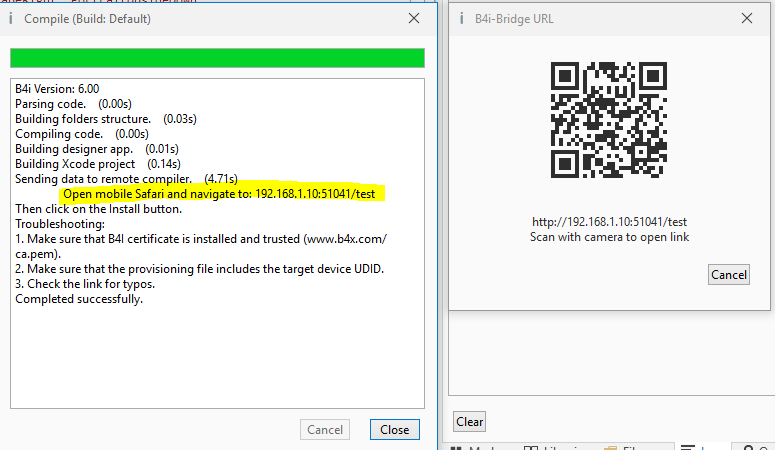Image resolution: width=775 pixels, height=450 pixels.
Task: Click the 'Compiling code.' log line
Action: pyautogui.click(x=82, y=134)
